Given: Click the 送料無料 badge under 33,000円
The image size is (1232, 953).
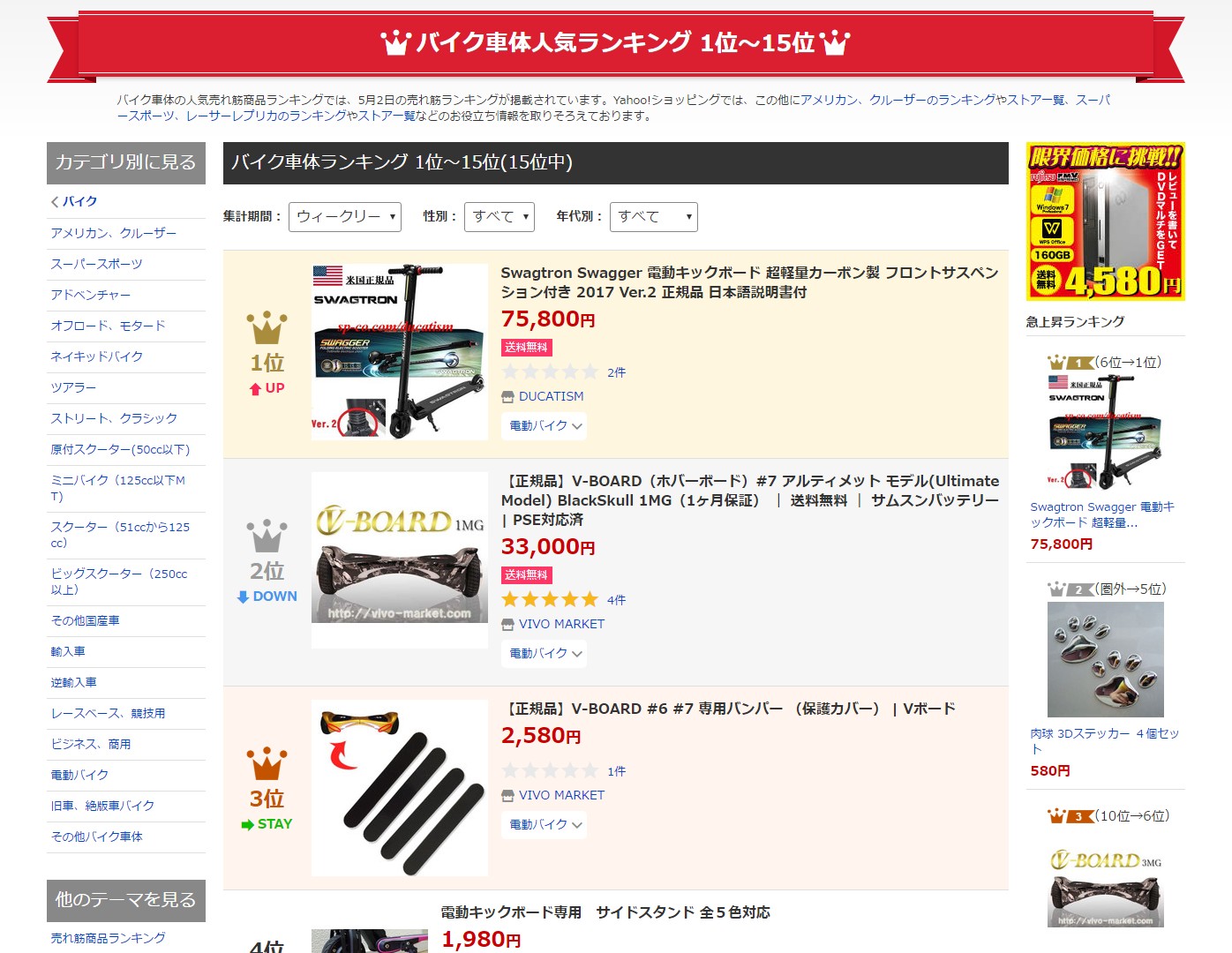Looking at the screenshot, I should 527,575.
